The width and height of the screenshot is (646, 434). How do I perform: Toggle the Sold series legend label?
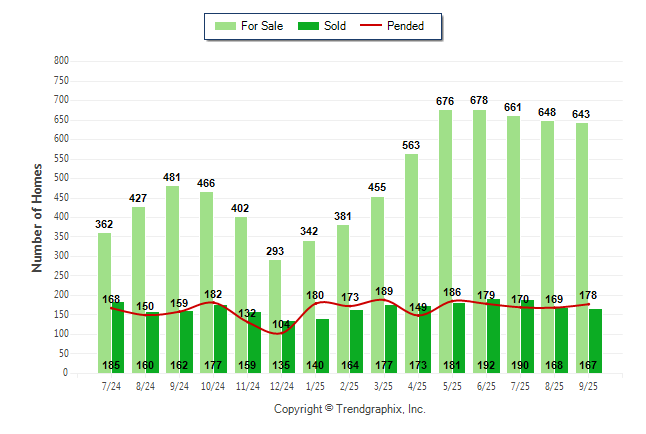click(x=335, y=26)
